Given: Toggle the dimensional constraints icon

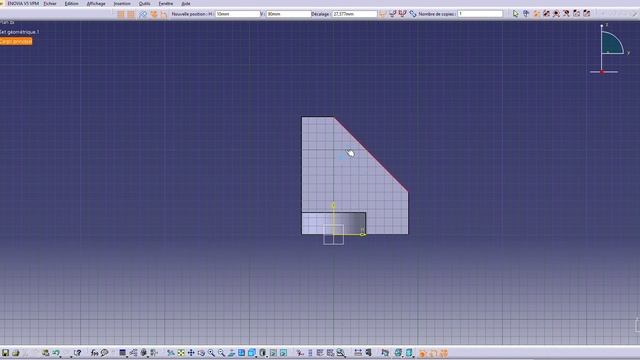Looking at the screenshot, I should [x=164, y=14].
